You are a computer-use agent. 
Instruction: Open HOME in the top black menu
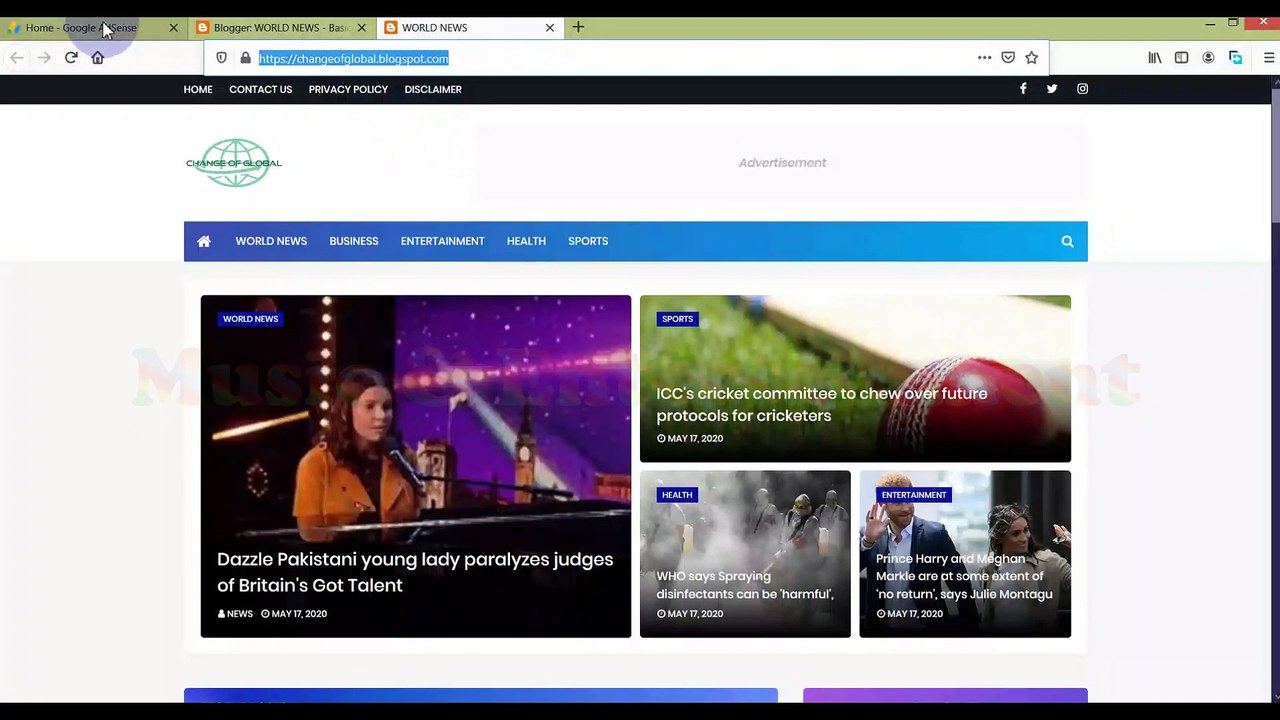point(198,89)
